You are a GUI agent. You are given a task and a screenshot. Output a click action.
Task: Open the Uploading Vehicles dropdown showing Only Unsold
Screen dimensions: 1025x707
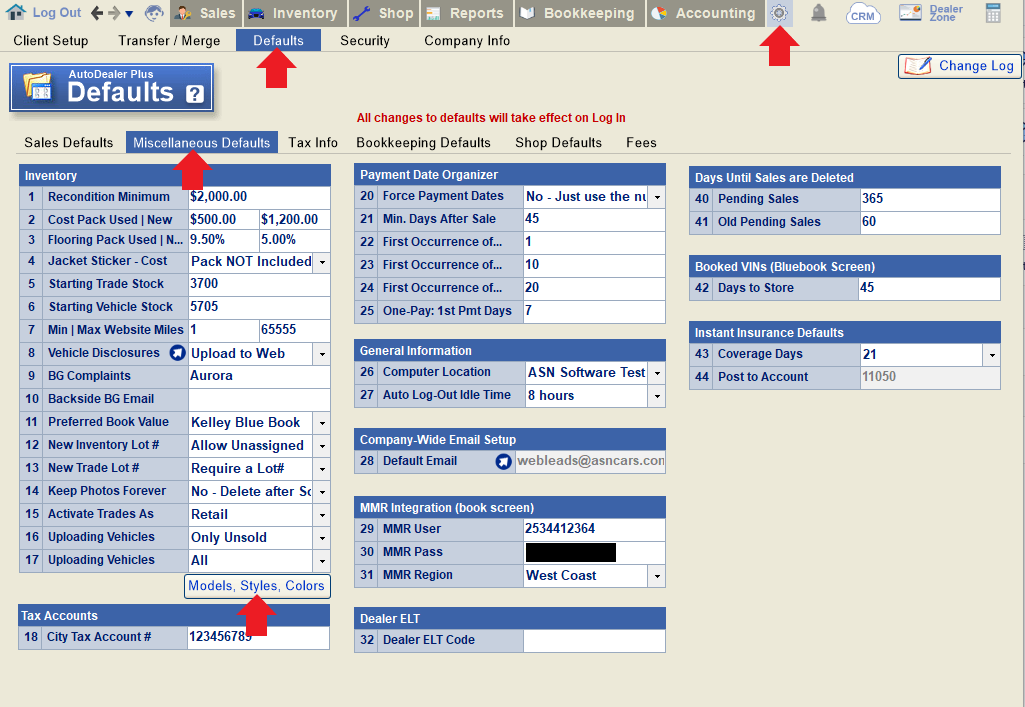click(322, 538)
